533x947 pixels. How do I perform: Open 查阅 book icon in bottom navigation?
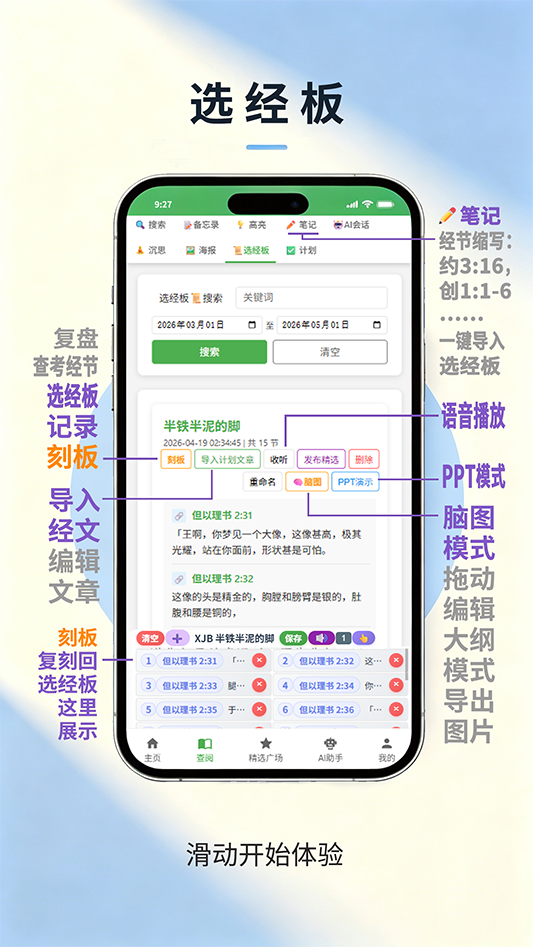[205, 750]
